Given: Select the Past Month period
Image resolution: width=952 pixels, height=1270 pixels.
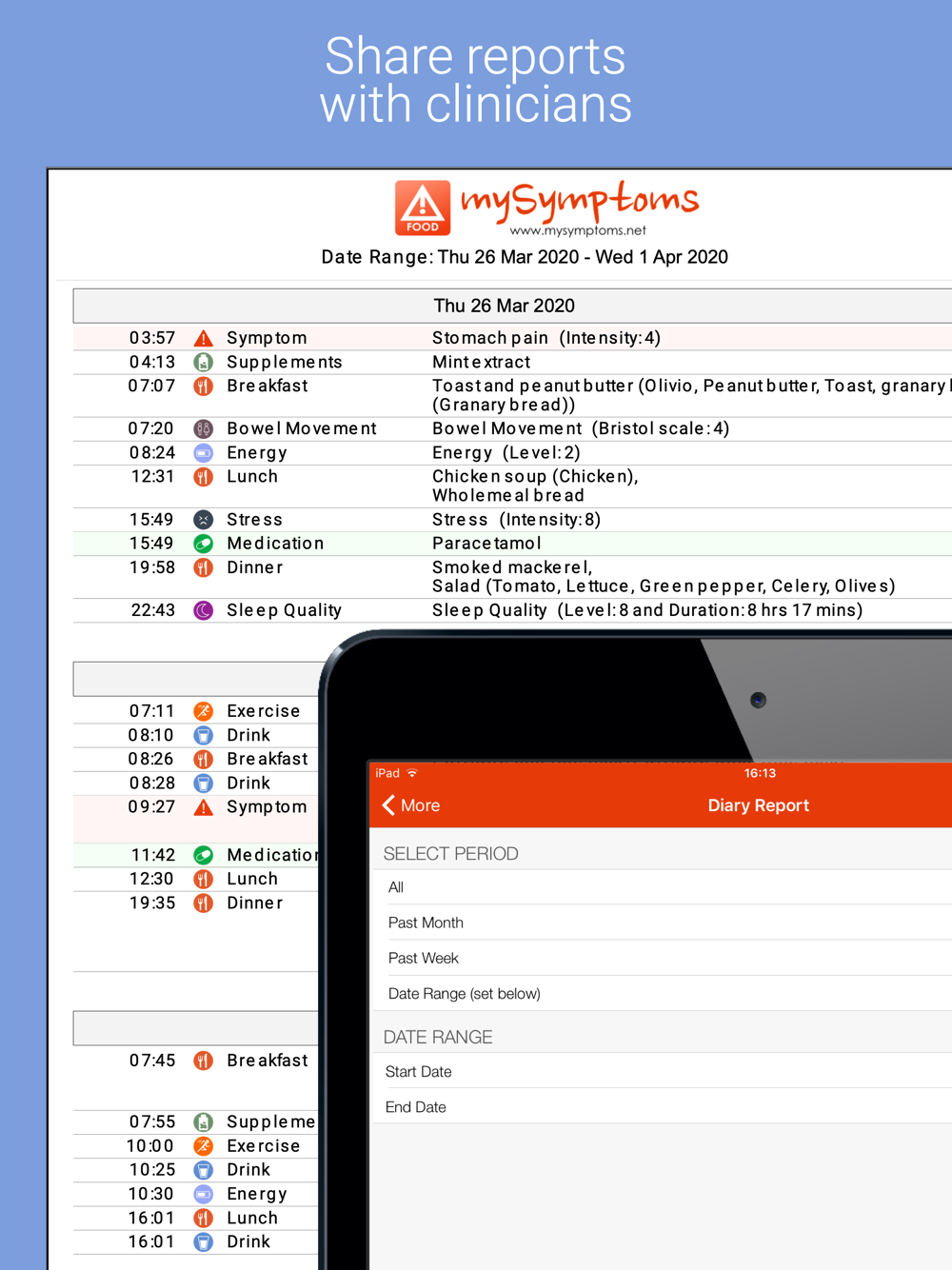Looking at the screenshot, I should click(x=661, y=923).
